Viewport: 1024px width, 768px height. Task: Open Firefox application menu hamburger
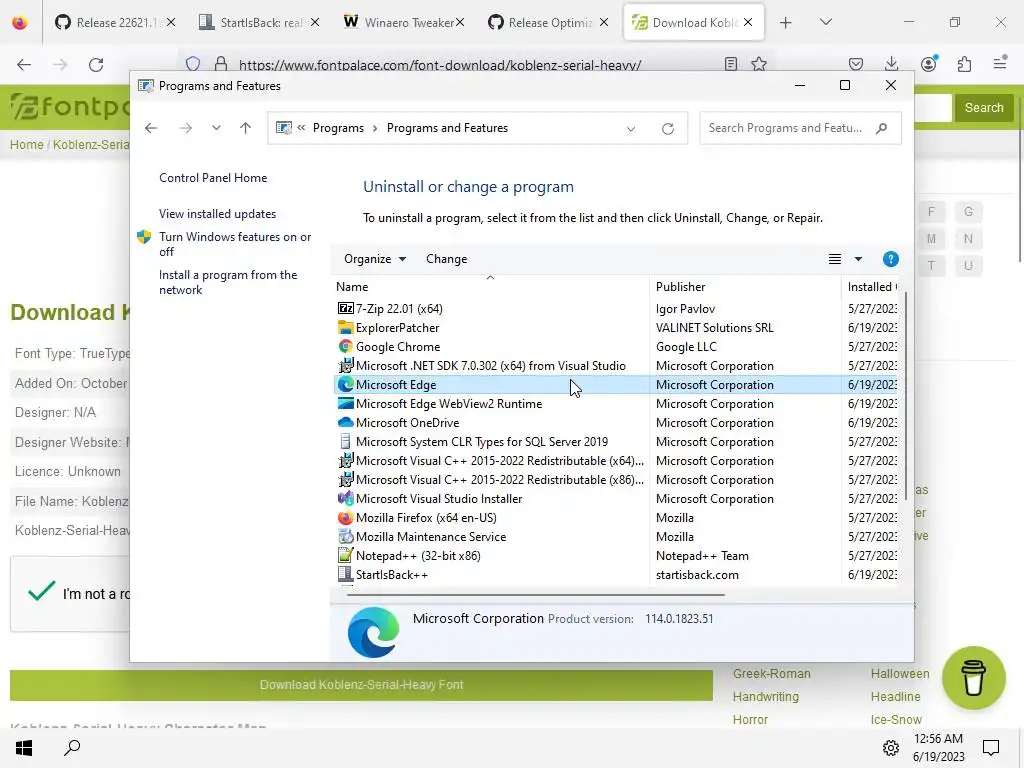[1000, 63]
